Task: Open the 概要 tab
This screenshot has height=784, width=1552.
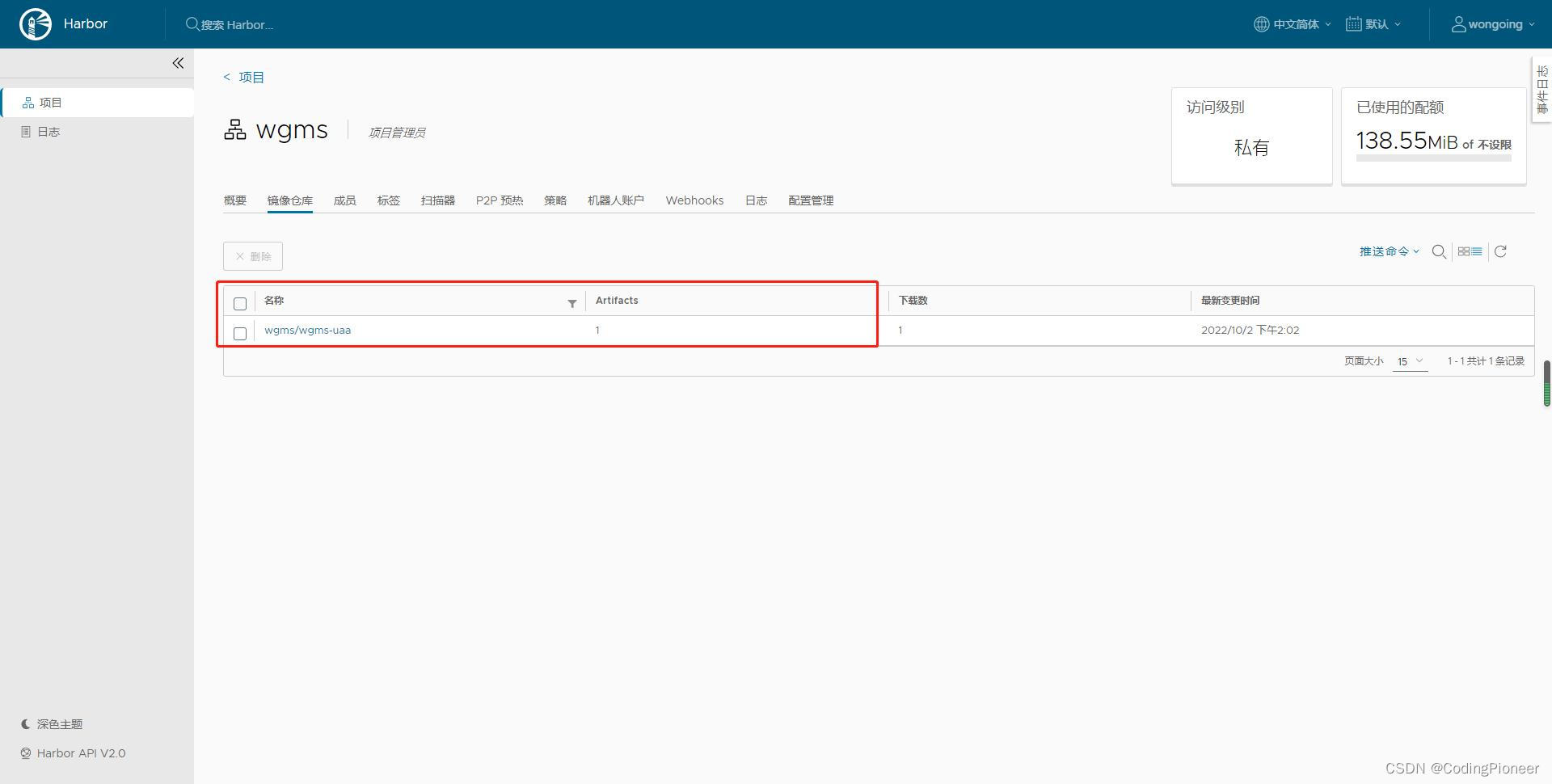Action: pos(235,200)
